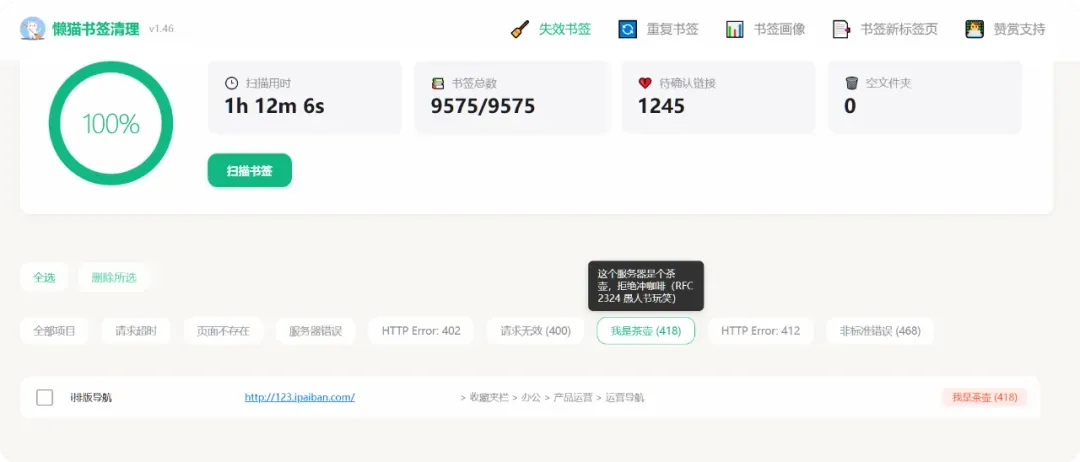Switch to the 书签画像 tab
The image size is (1080, 462).
pos(779,30)
